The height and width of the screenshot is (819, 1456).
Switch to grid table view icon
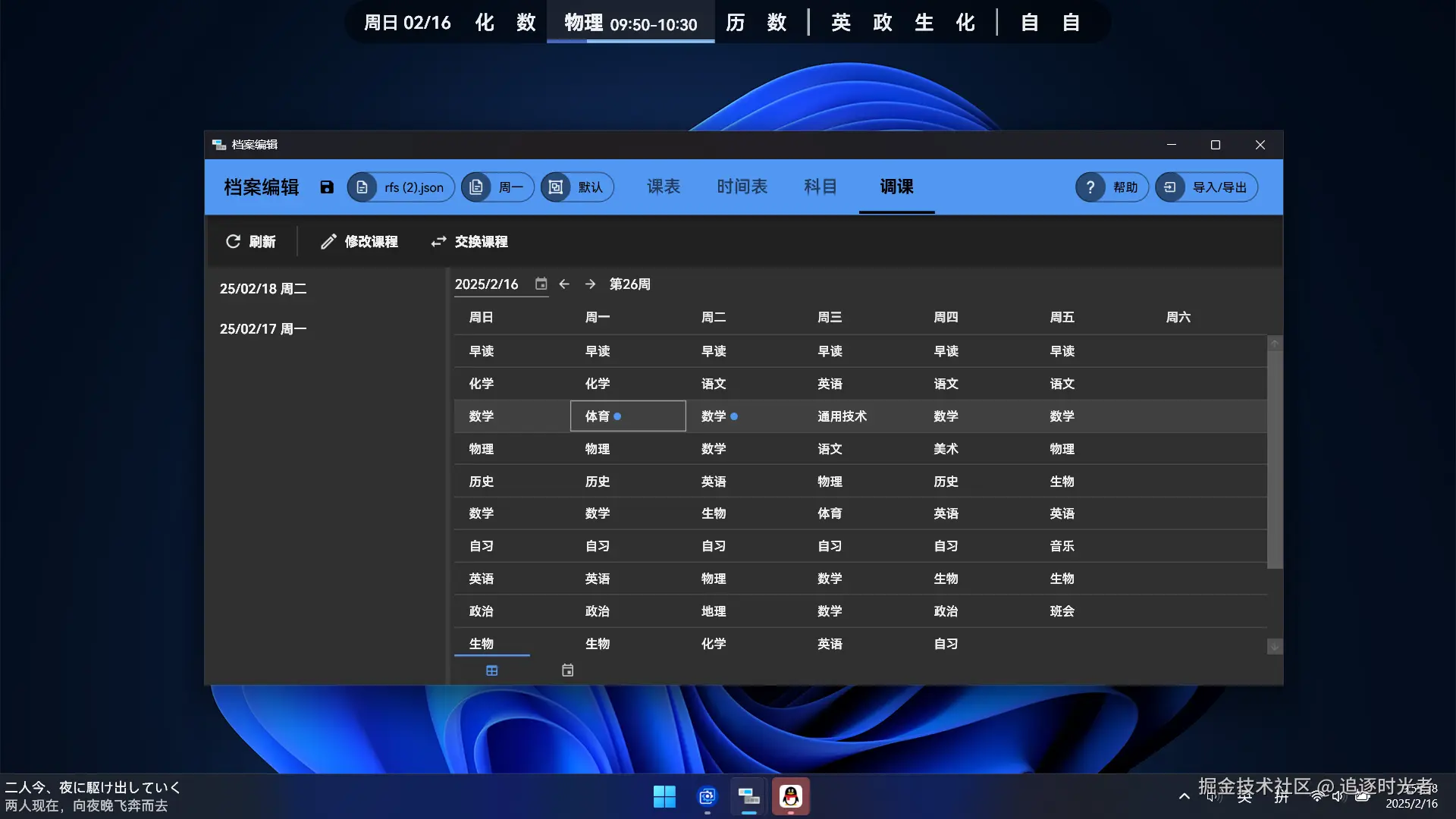tap(492, 670)
